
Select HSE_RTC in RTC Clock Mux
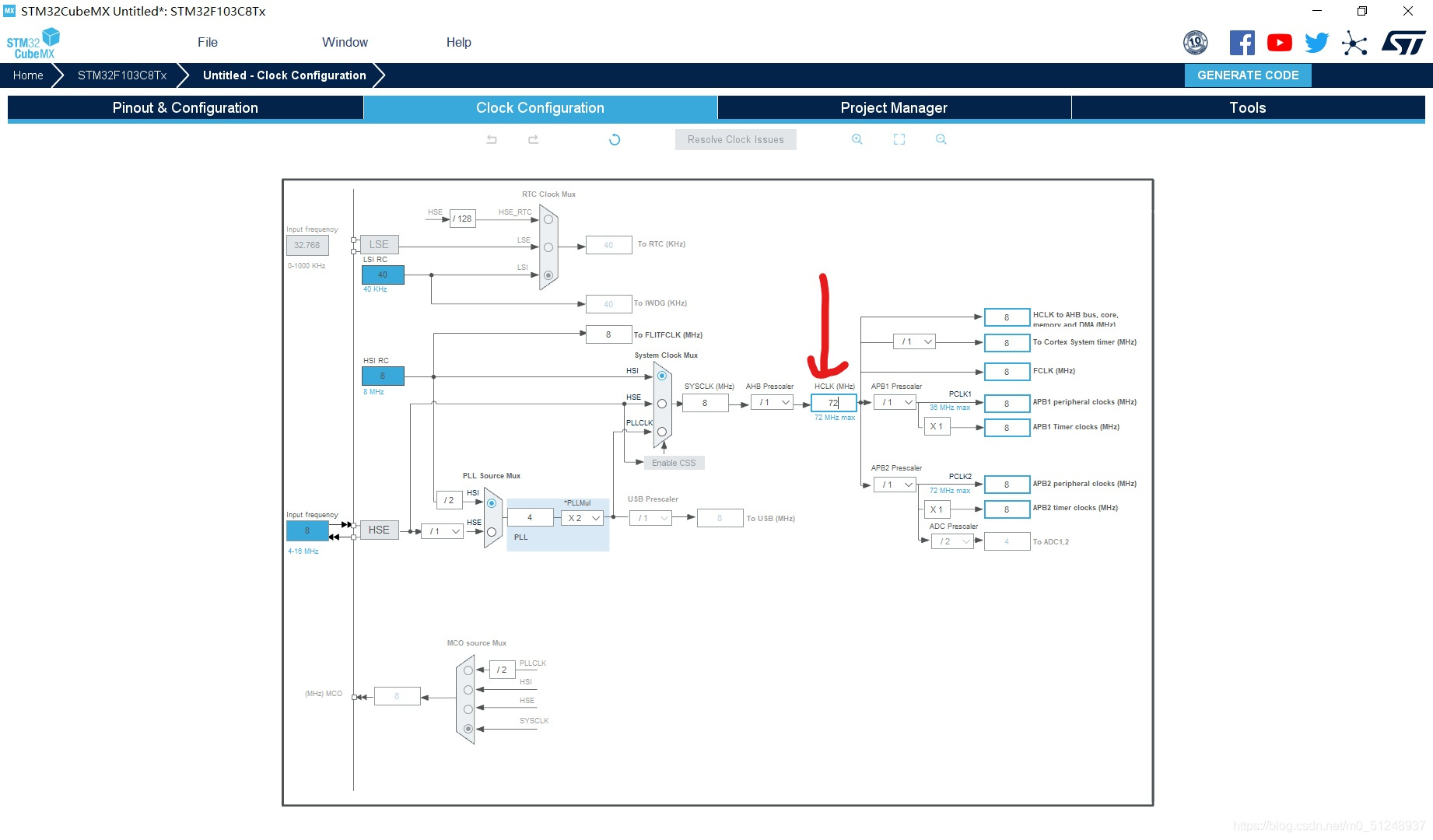[x=548, y=219]
